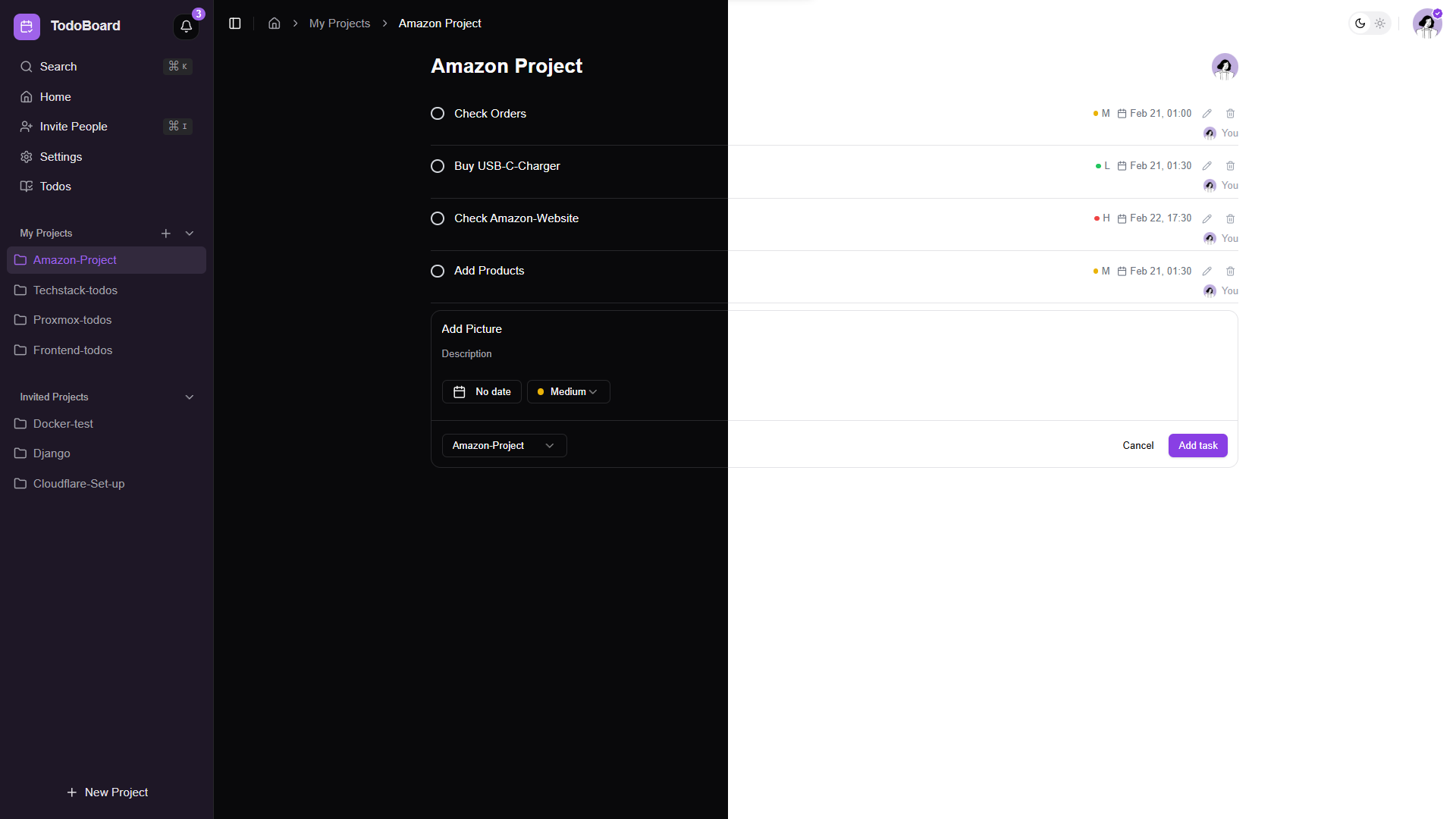Mark Add Products as complete
1456x819 pixels.
click(438, 271)
